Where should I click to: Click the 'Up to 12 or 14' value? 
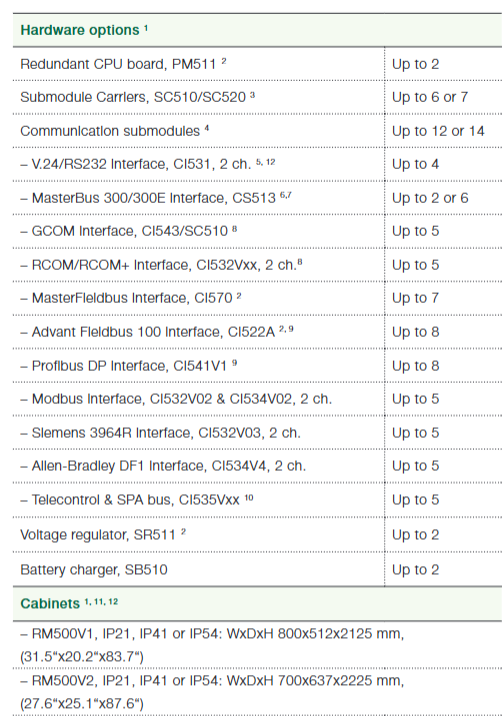tap(438, 131)
